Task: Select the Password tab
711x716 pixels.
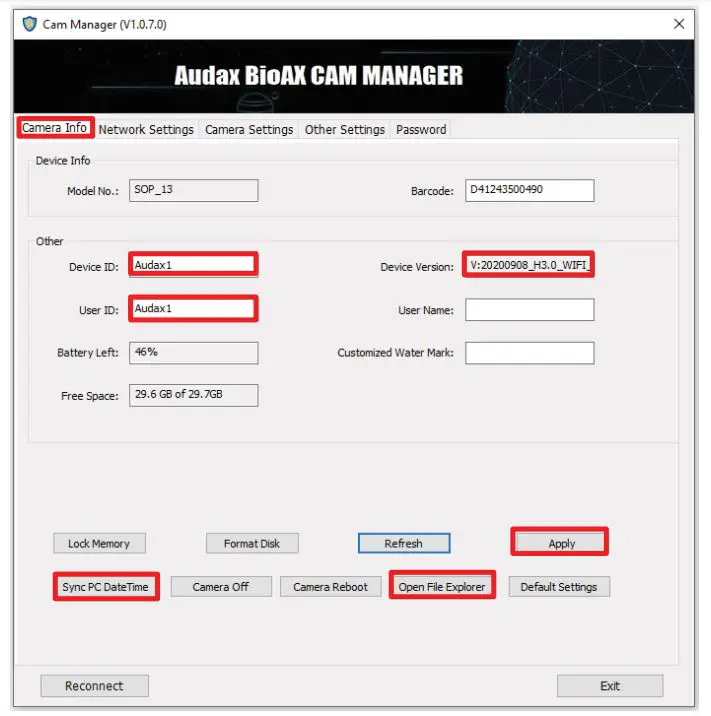Action: point(421,130)
